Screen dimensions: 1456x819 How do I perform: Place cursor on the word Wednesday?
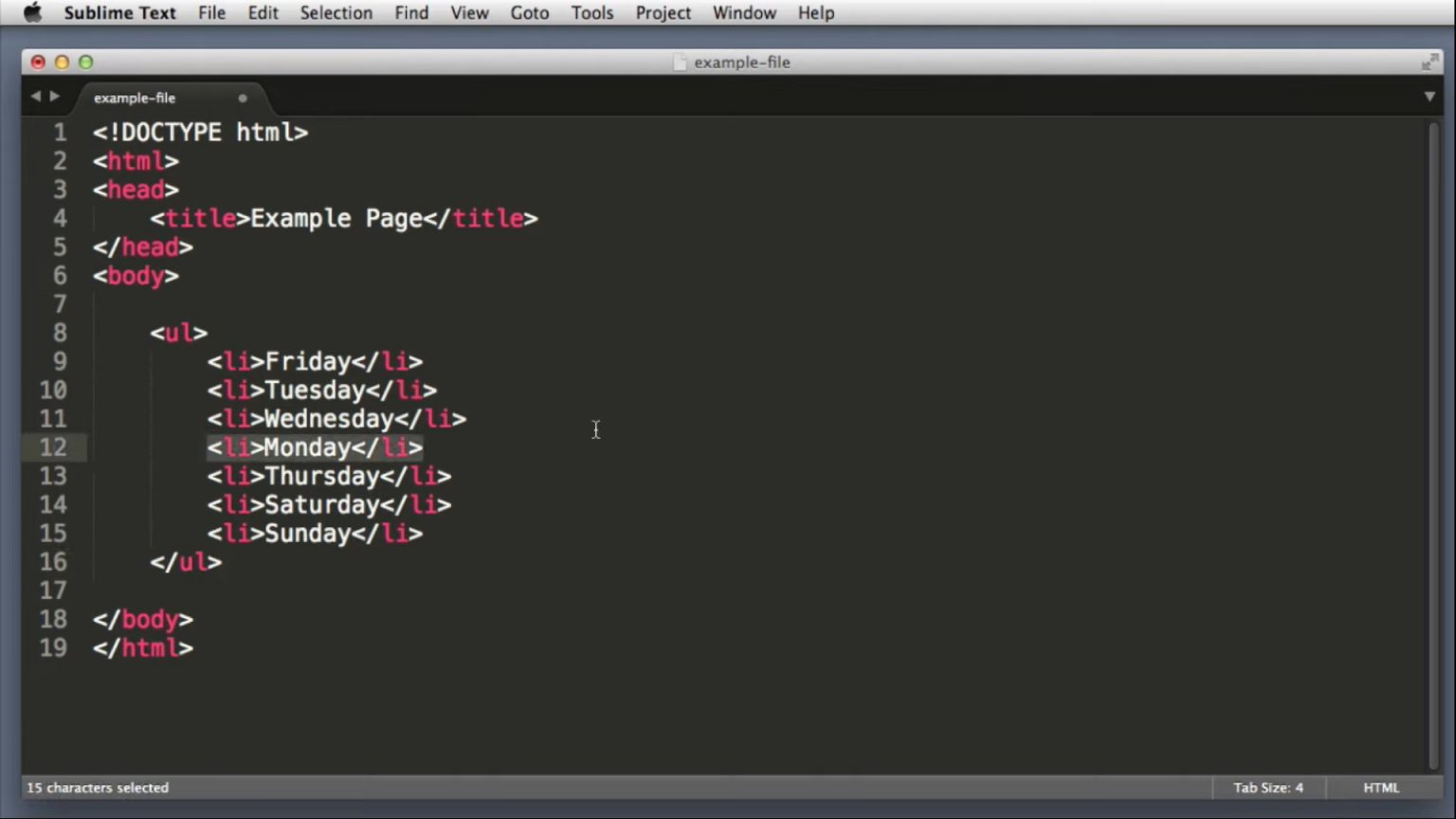(x=329, y=419)
